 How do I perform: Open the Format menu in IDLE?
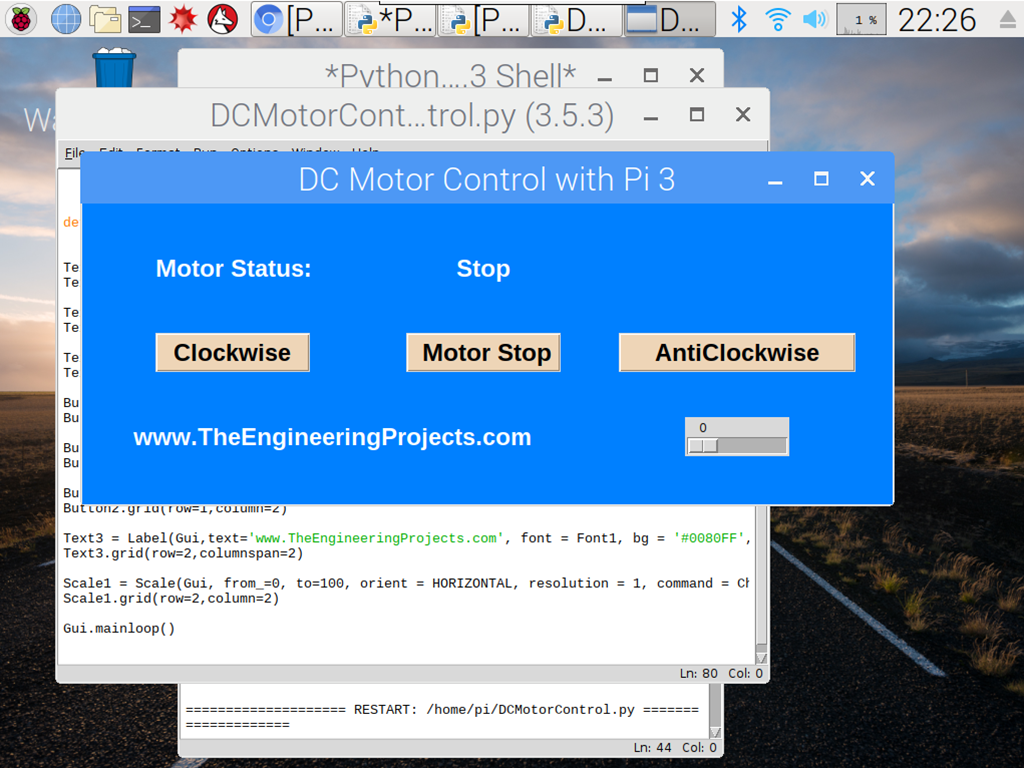point(157,152)
